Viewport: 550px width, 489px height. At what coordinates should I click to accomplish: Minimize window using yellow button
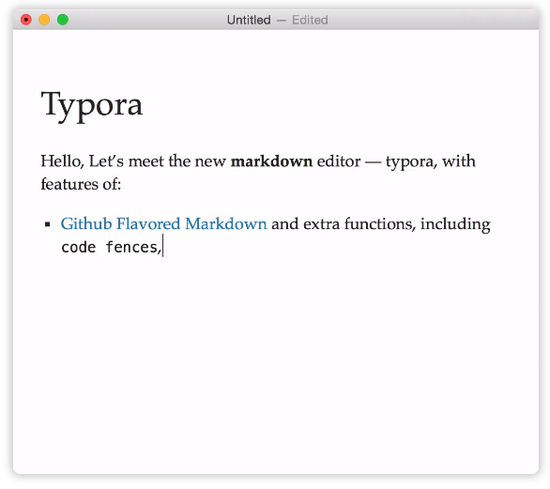tap(44, 20)
